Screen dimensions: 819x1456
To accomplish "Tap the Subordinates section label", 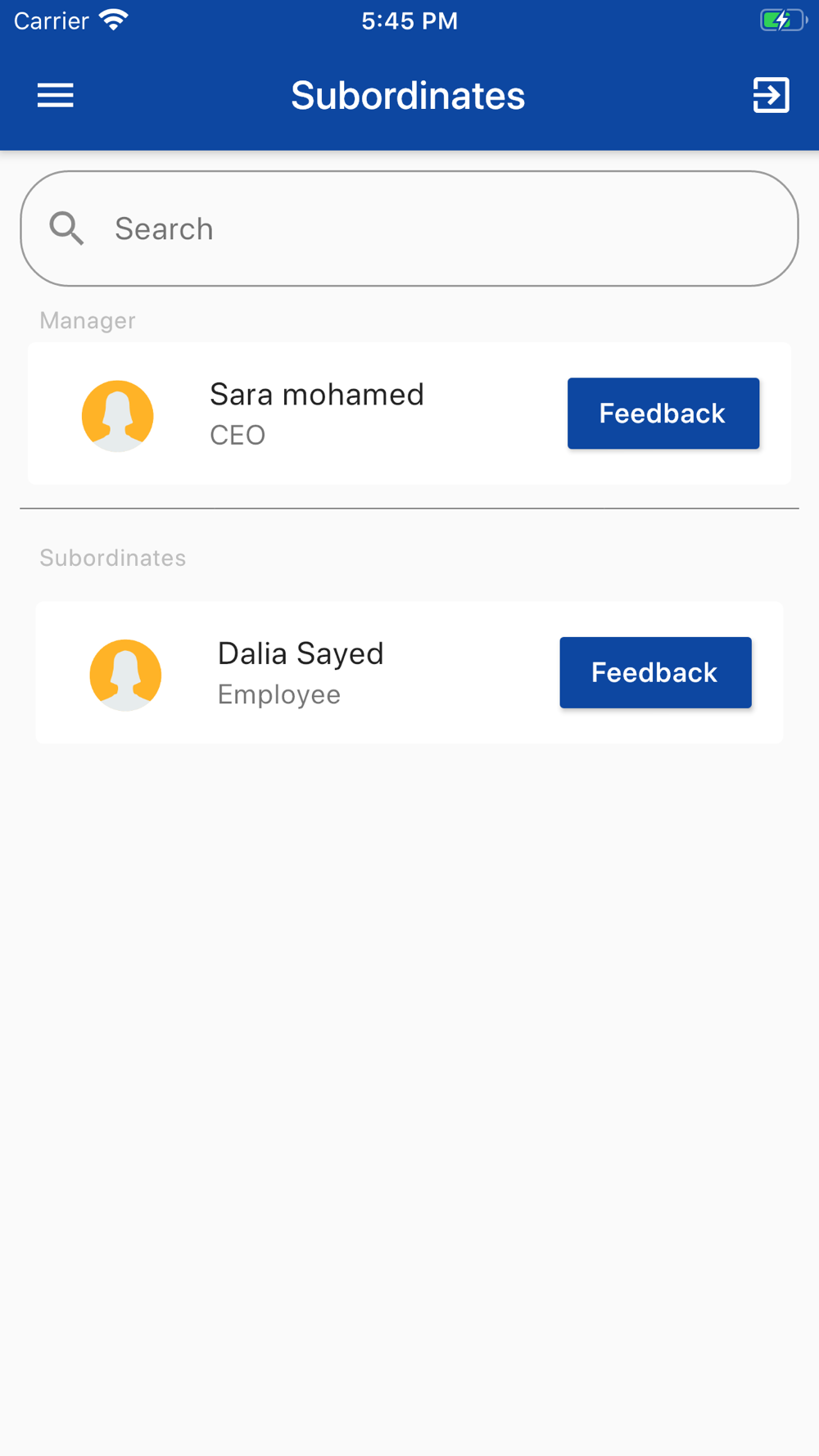I will pos(113,558).
